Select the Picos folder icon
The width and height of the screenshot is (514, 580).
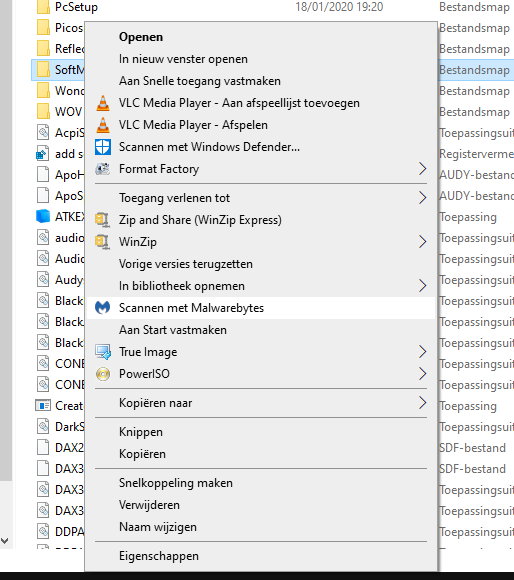coord(43,28)
